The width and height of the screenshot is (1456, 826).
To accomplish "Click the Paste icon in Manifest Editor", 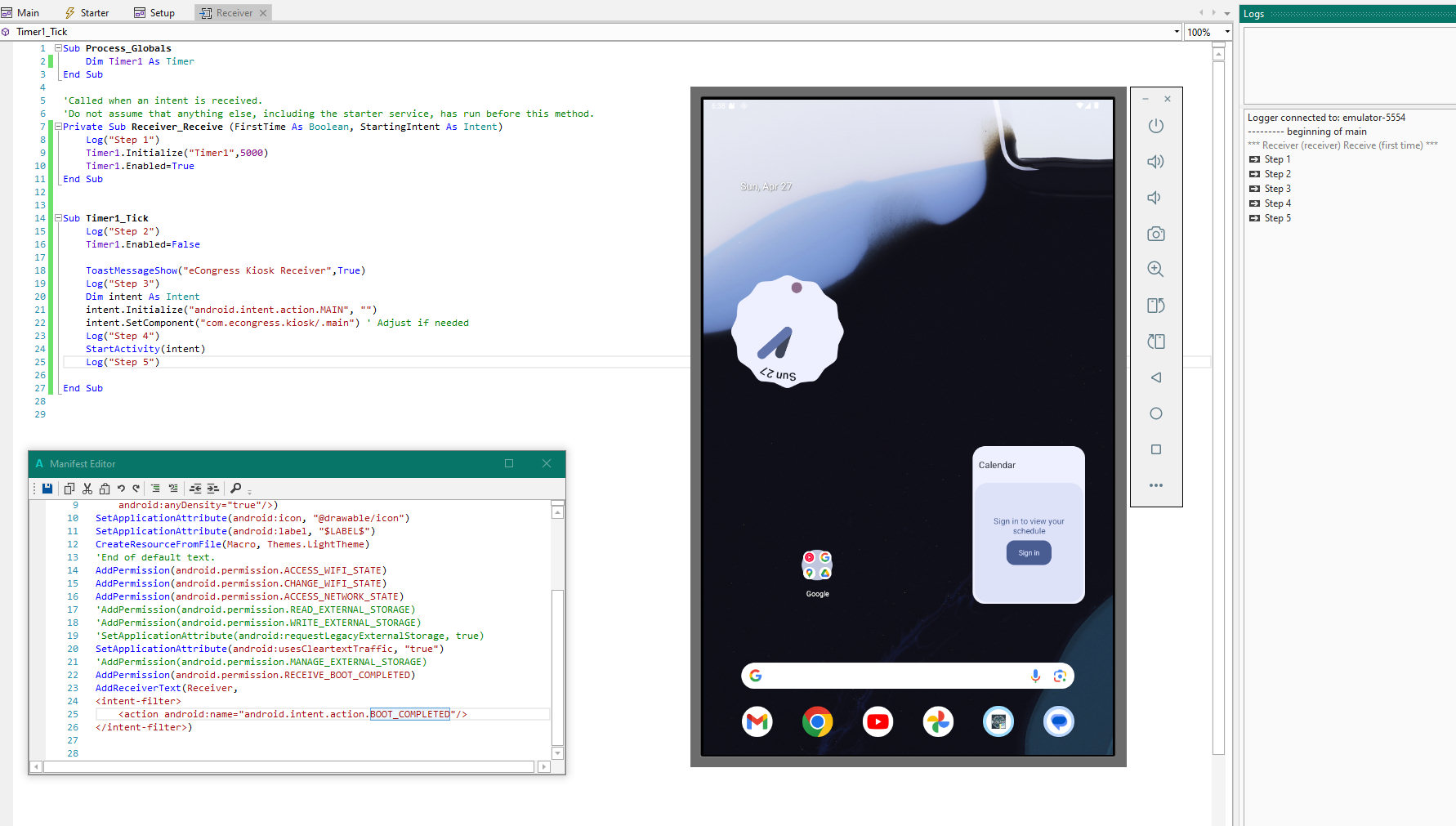I will [105, 489].
